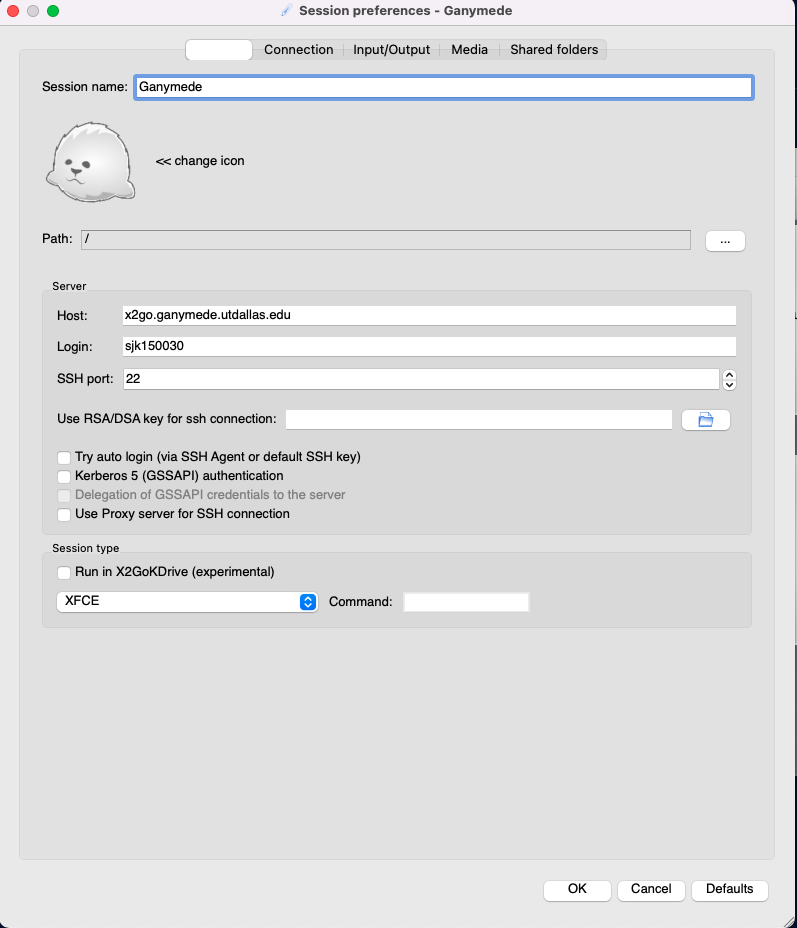Decrease SSH port with stepper down arrow
Viewport: 797px width, 928px height.
tap(729, 385)
